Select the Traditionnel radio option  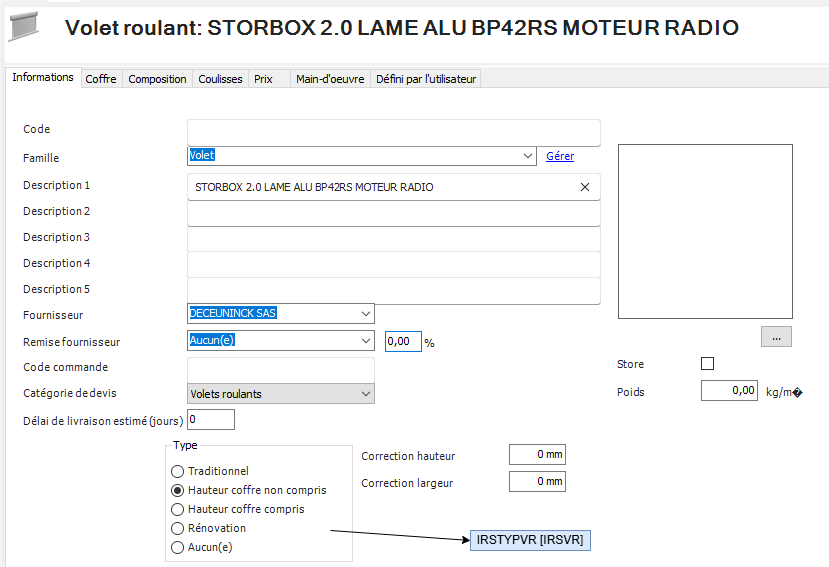(178, 471)
